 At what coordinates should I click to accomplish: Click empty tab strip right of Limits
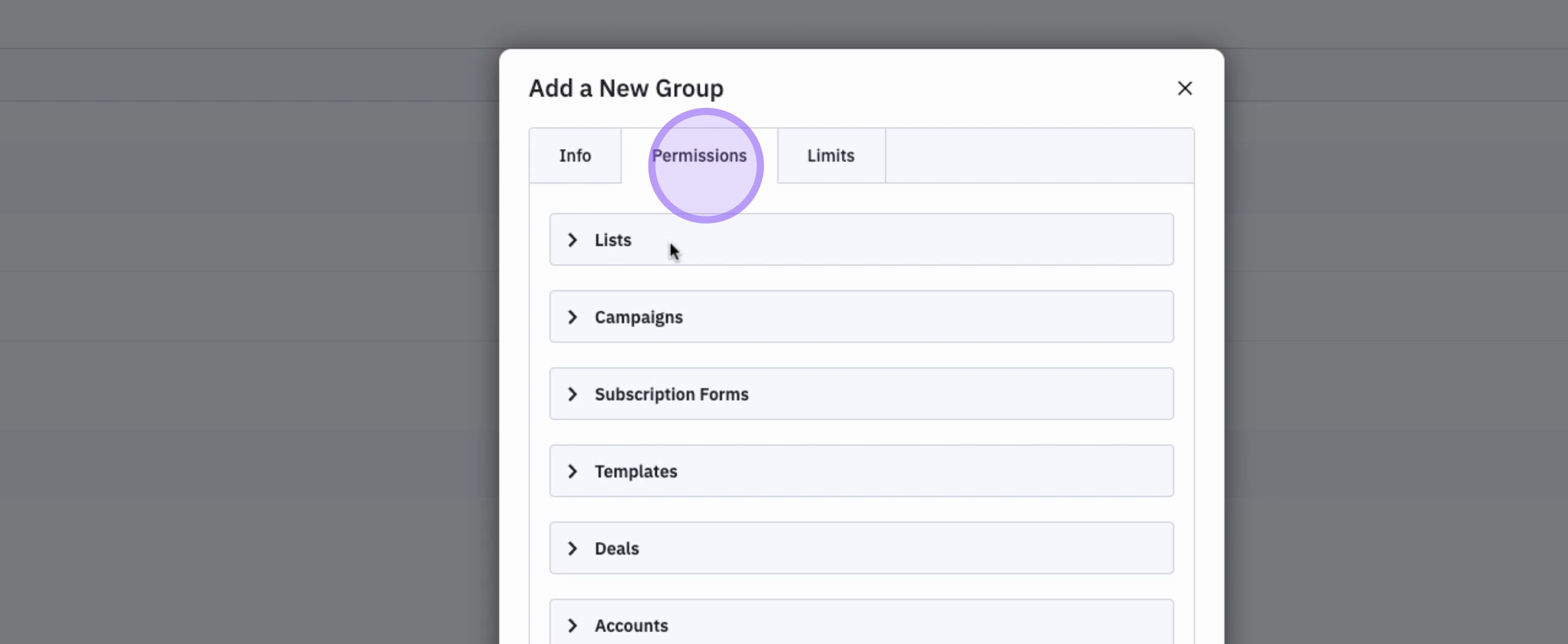(1038, 156)
